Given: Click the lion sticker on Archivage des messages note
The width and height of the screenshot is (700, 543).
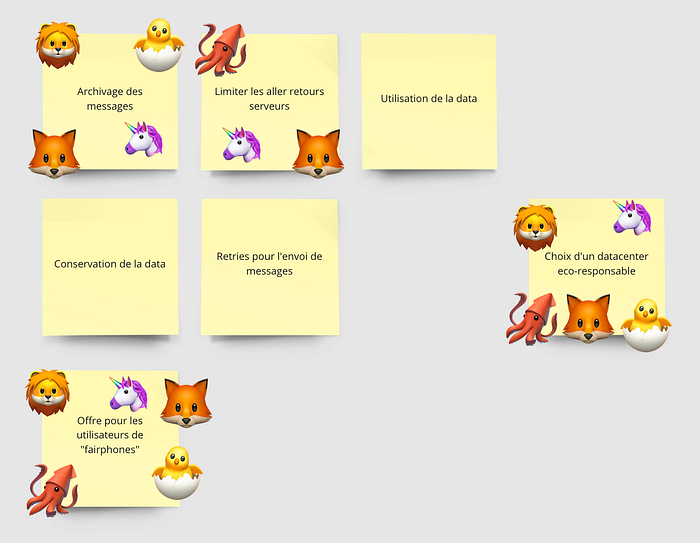Looking at the screenshot, I should 58,45.
